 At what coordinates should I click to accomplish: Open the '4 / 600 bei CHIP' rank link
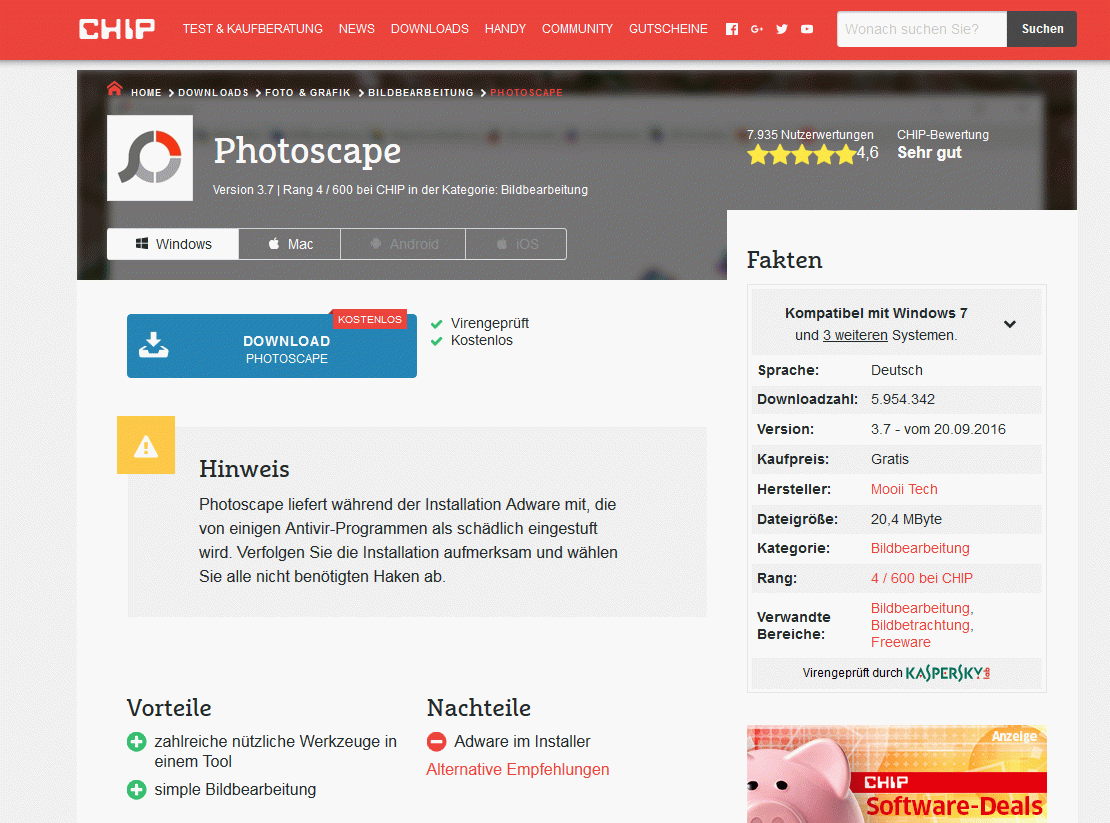tap(922, 578)
